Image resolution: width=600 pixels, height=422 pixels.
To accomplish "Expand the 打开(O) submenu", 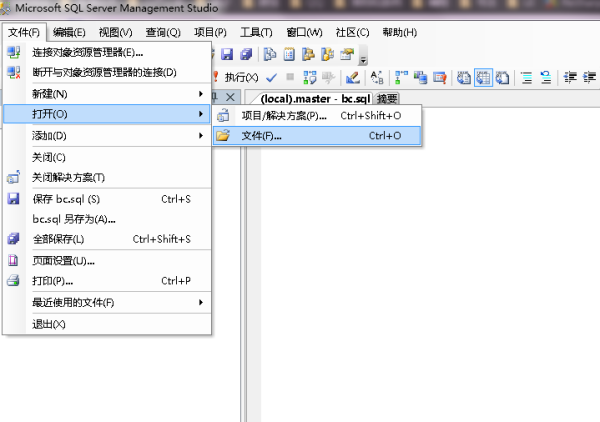I will 107,114.
